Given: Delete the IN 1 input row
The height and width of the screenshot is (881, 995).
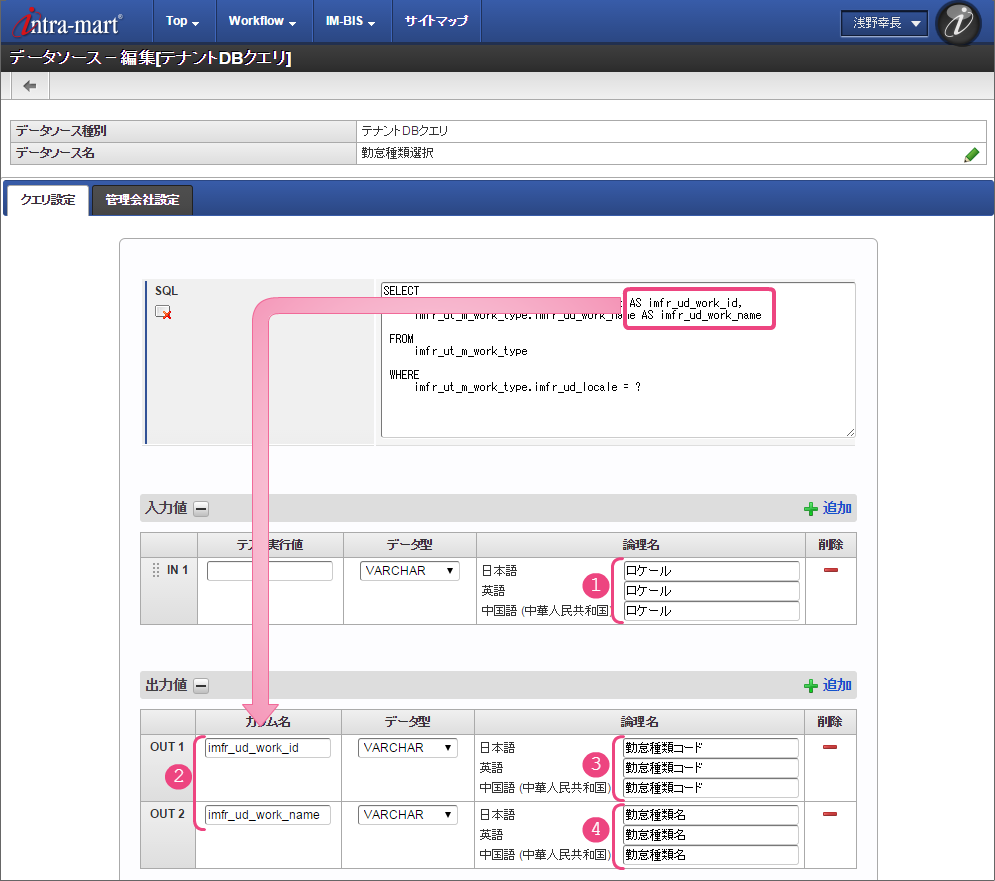Looking at the screenshot, I should (830, 570).
